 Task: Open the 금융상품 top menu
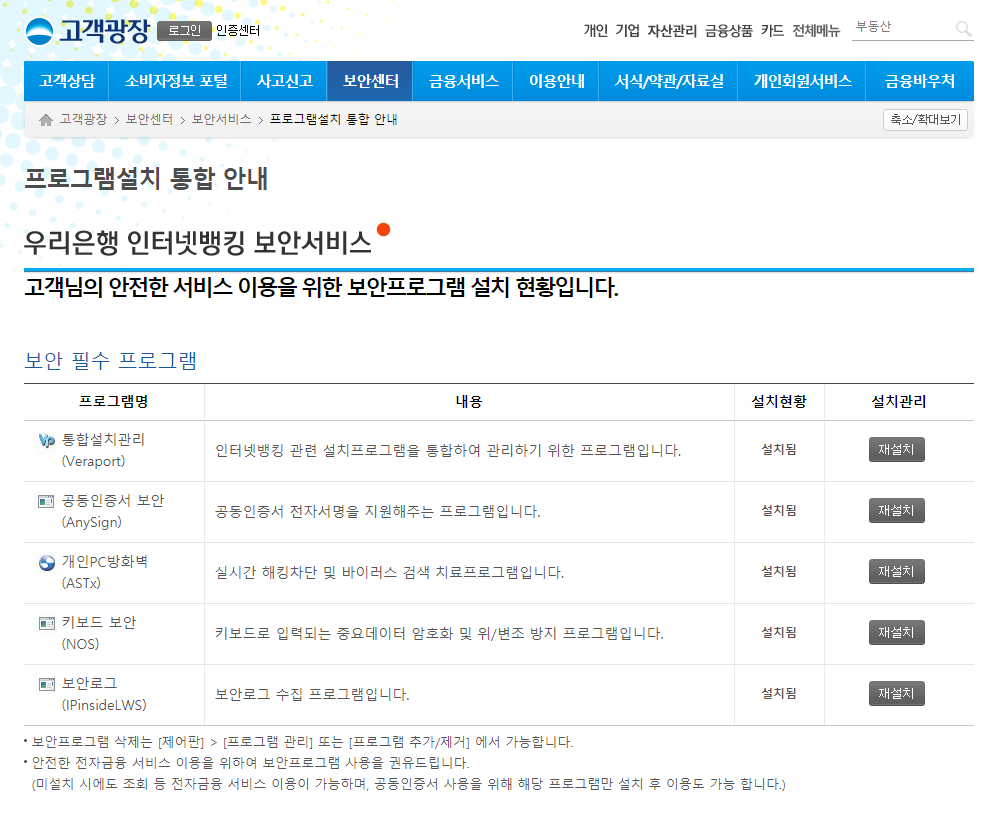(x=728, y=31)
